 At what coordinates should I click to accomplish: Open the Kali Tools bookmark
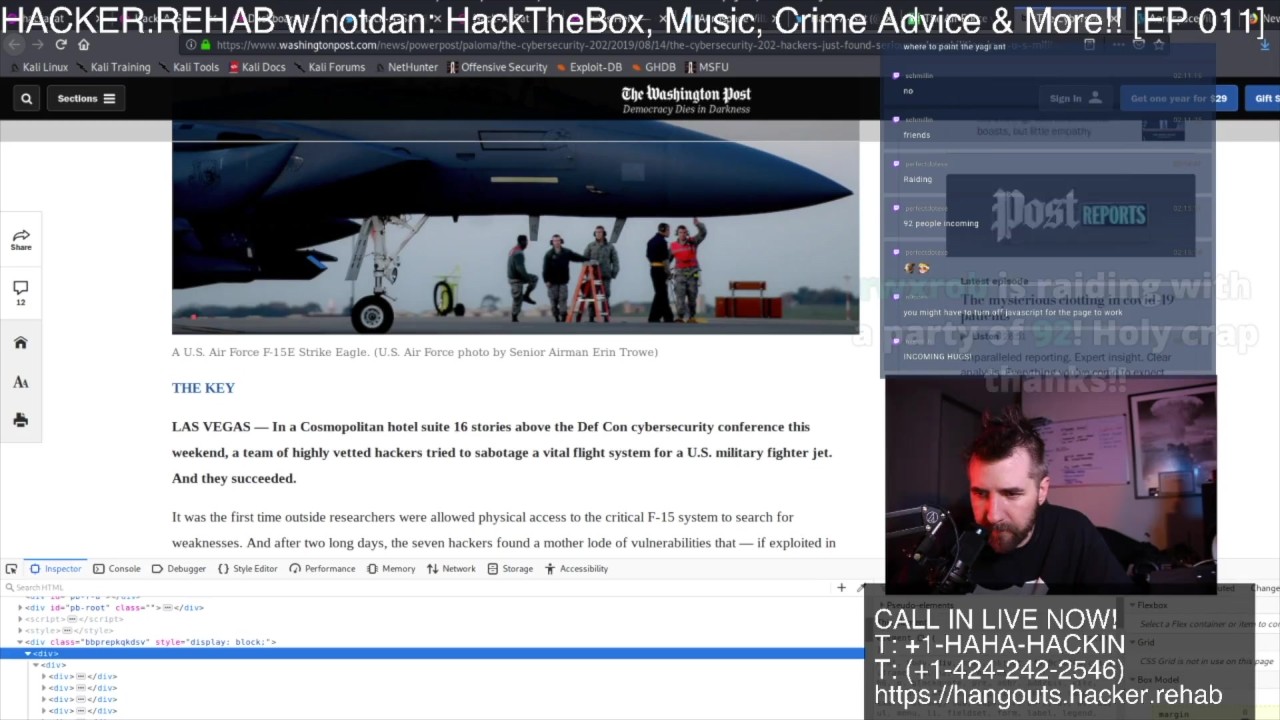(x=188, y=67)
